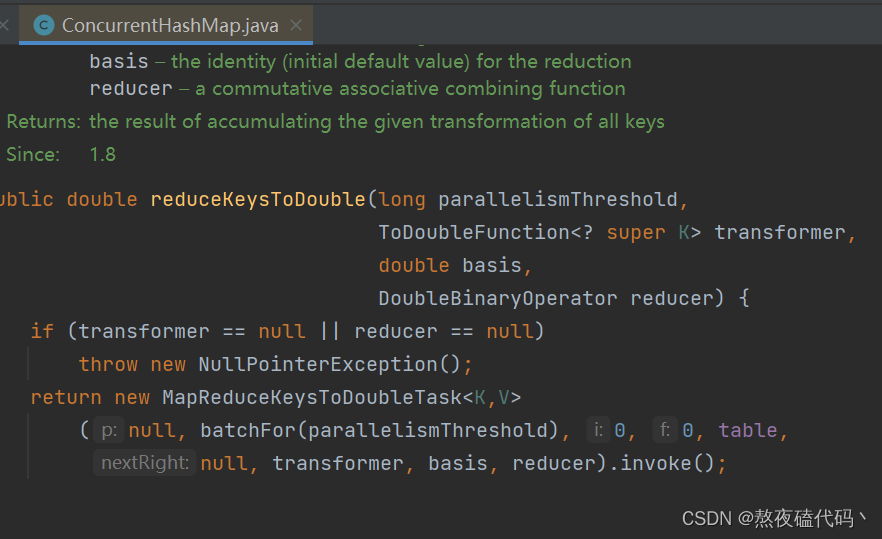This screenshot has width=882, height=539.
Task: Click the 'reducer' javadoc parameter name
Action: pyautogui.click(x=131, y=88)
